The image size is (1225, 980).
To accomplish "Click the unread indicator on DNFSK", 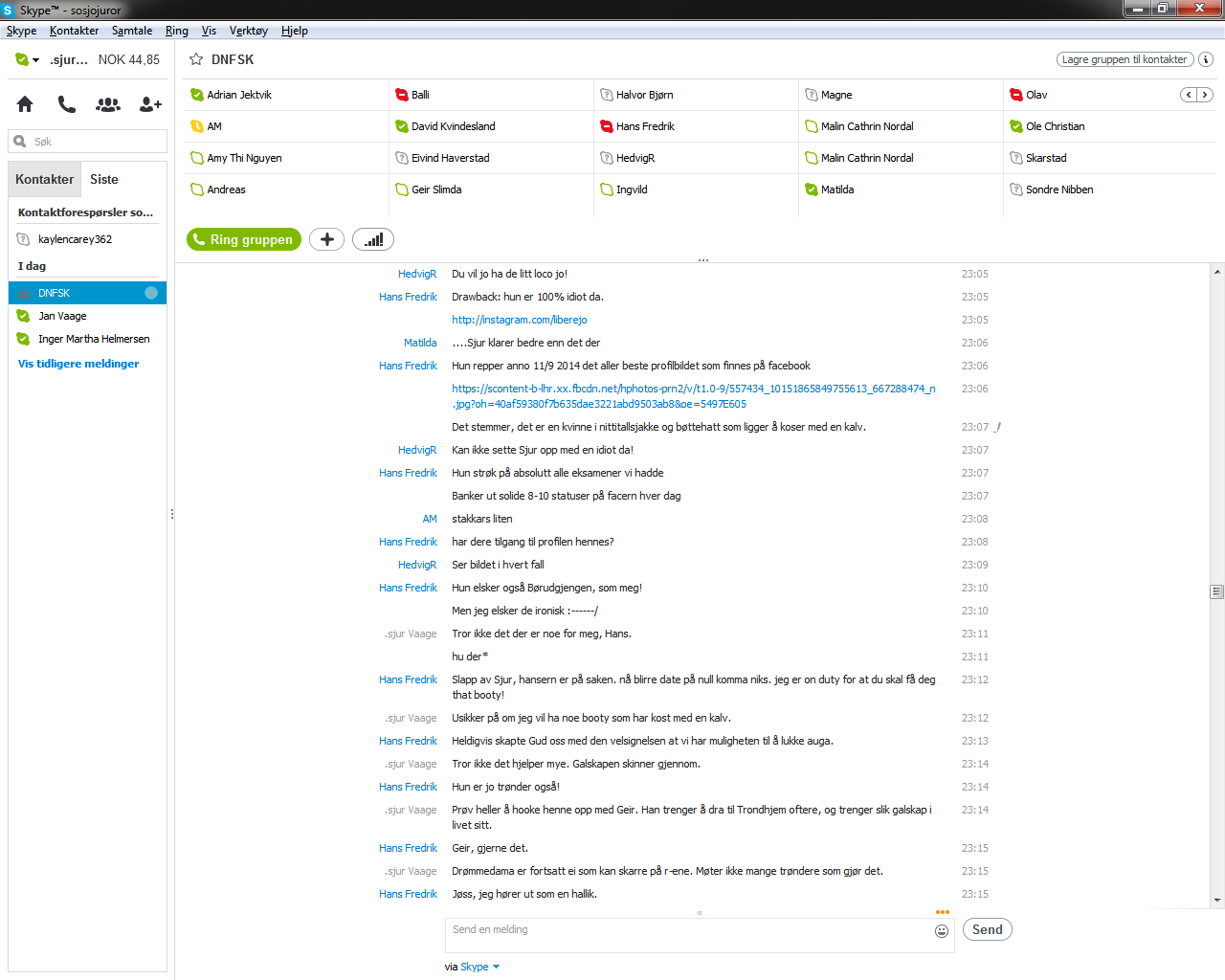I will pos(151,293).
